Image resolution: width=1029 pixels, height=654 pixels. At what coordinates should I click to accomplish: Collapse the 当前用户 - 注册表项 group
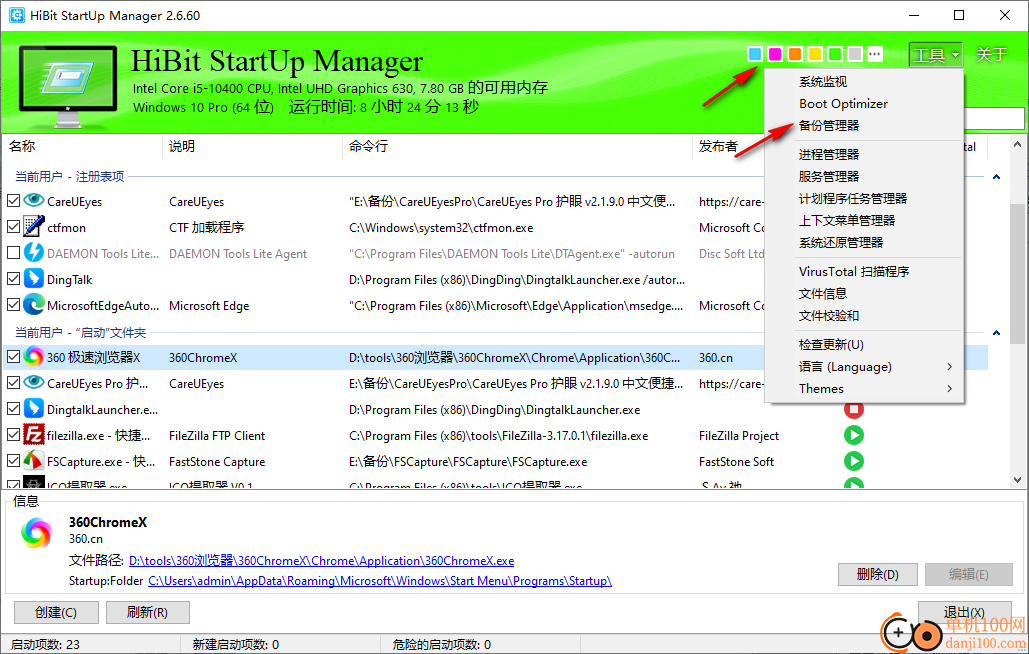point(996,176)
